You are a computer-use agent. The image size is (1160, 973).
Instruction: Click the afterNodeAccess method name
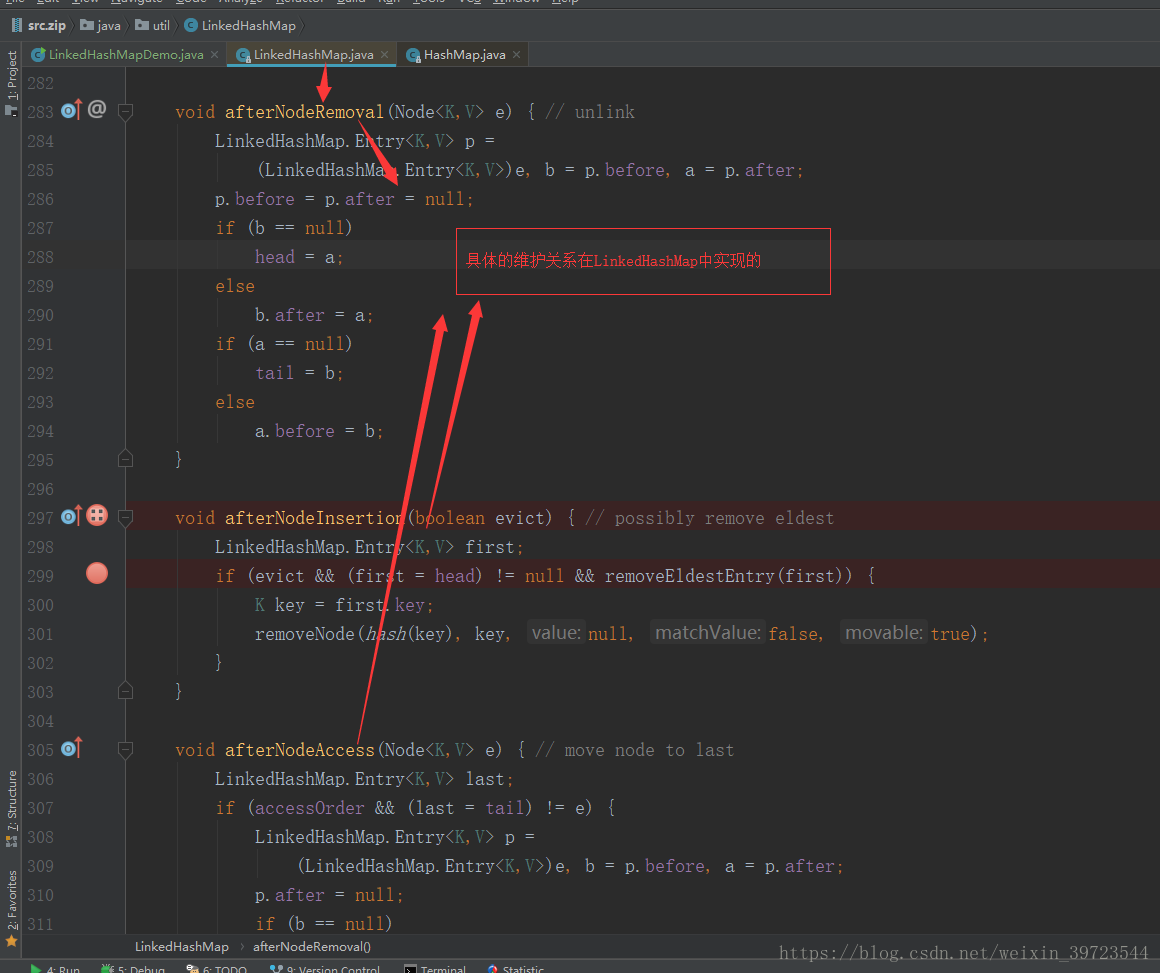coord(300,750)
